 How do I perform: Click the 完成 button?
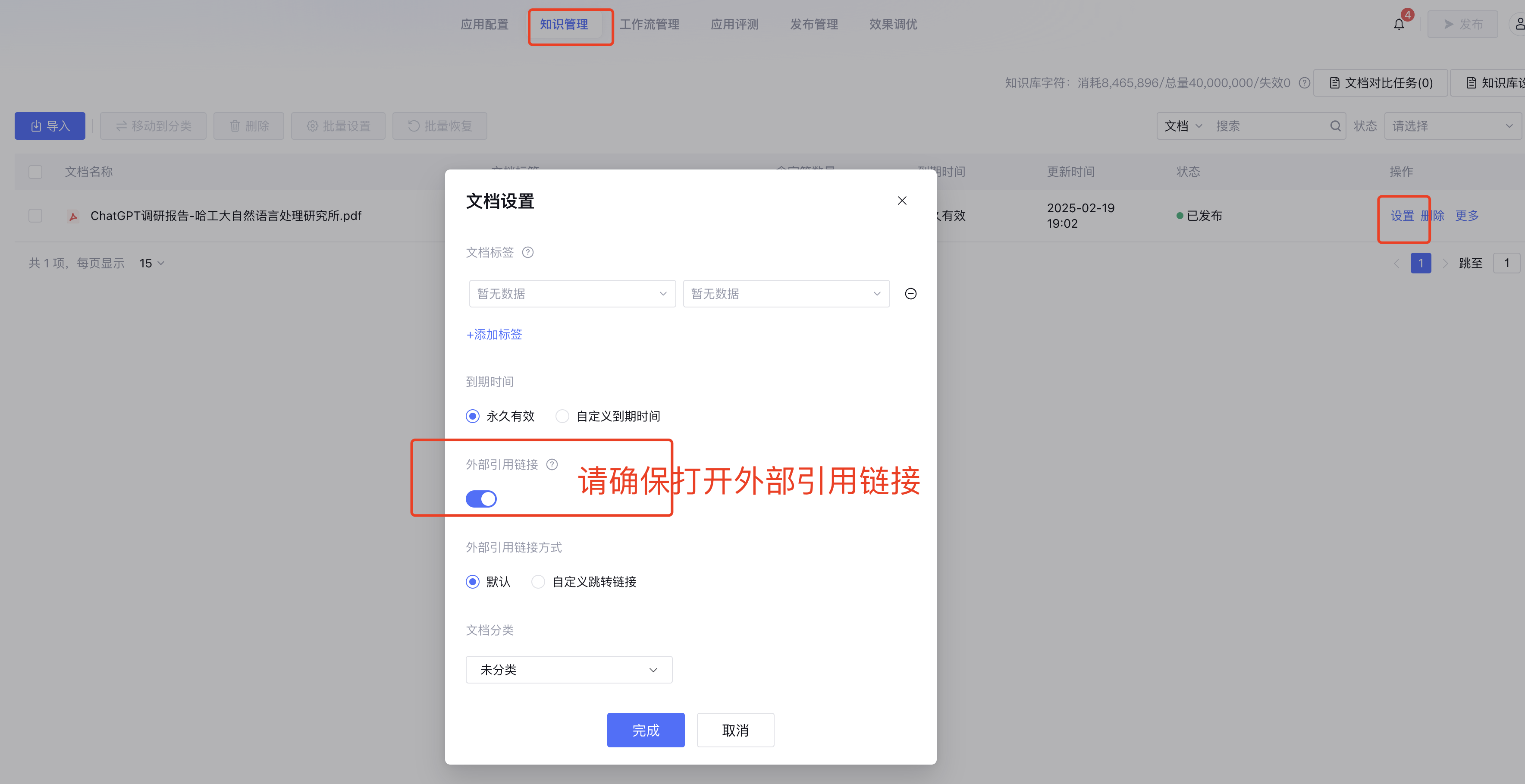click(x=645, y=730)
